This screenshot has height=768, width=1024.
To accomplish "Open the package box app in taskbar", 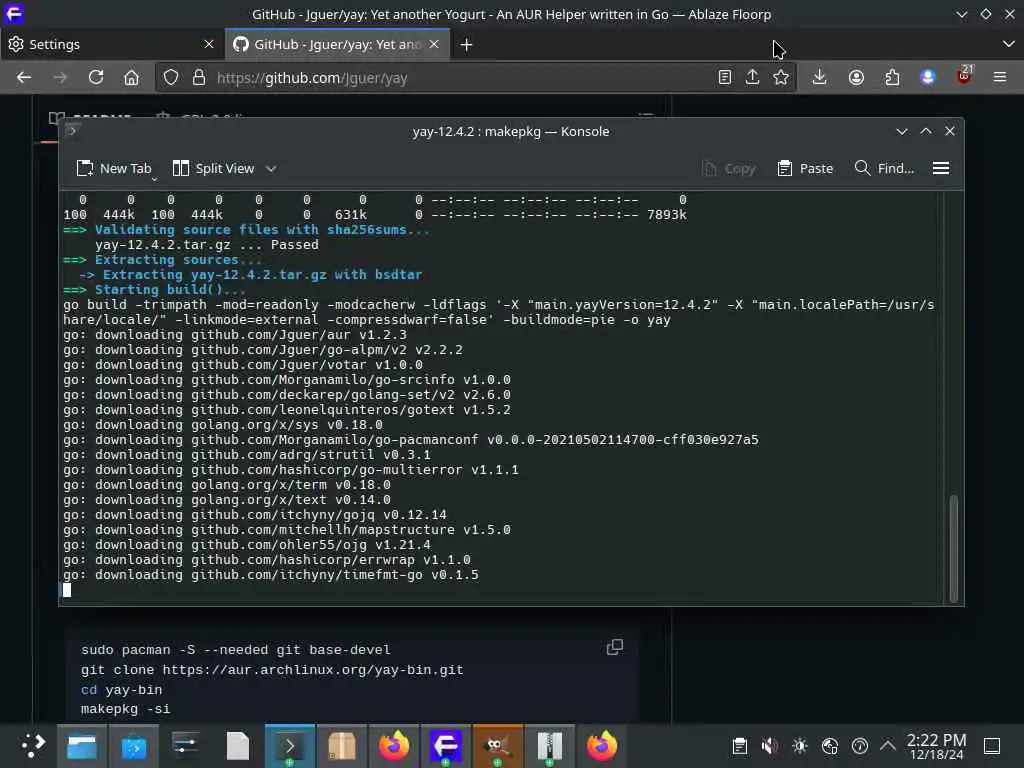I will (x=342, y=746).
